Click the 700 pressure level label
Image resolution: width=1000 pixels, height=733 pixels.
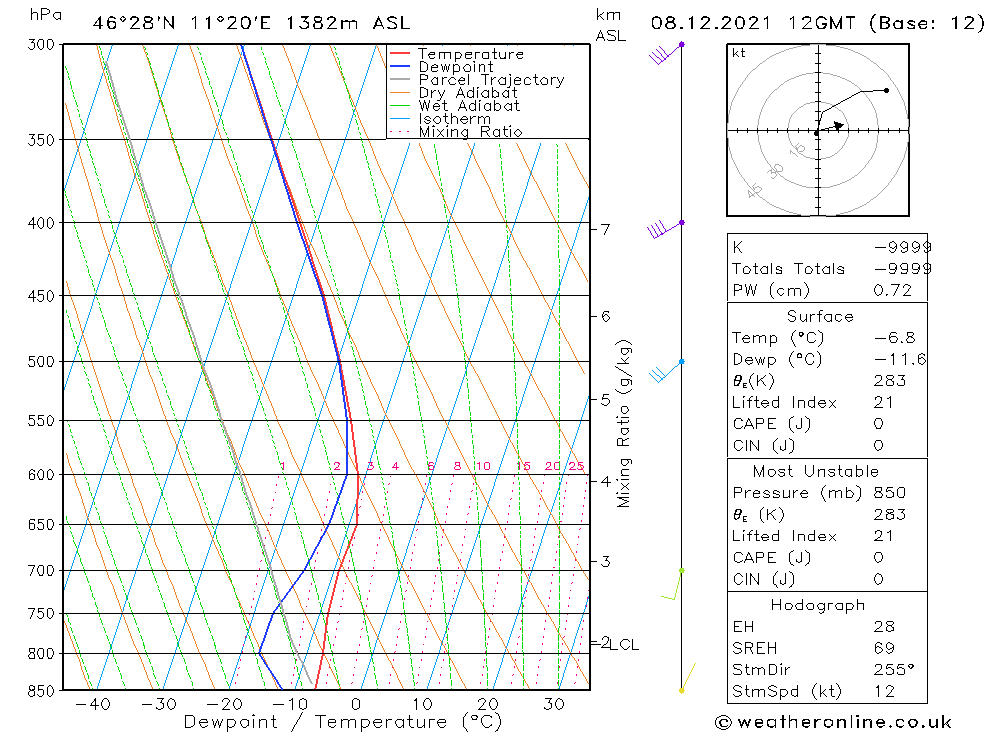click(41, 571)
